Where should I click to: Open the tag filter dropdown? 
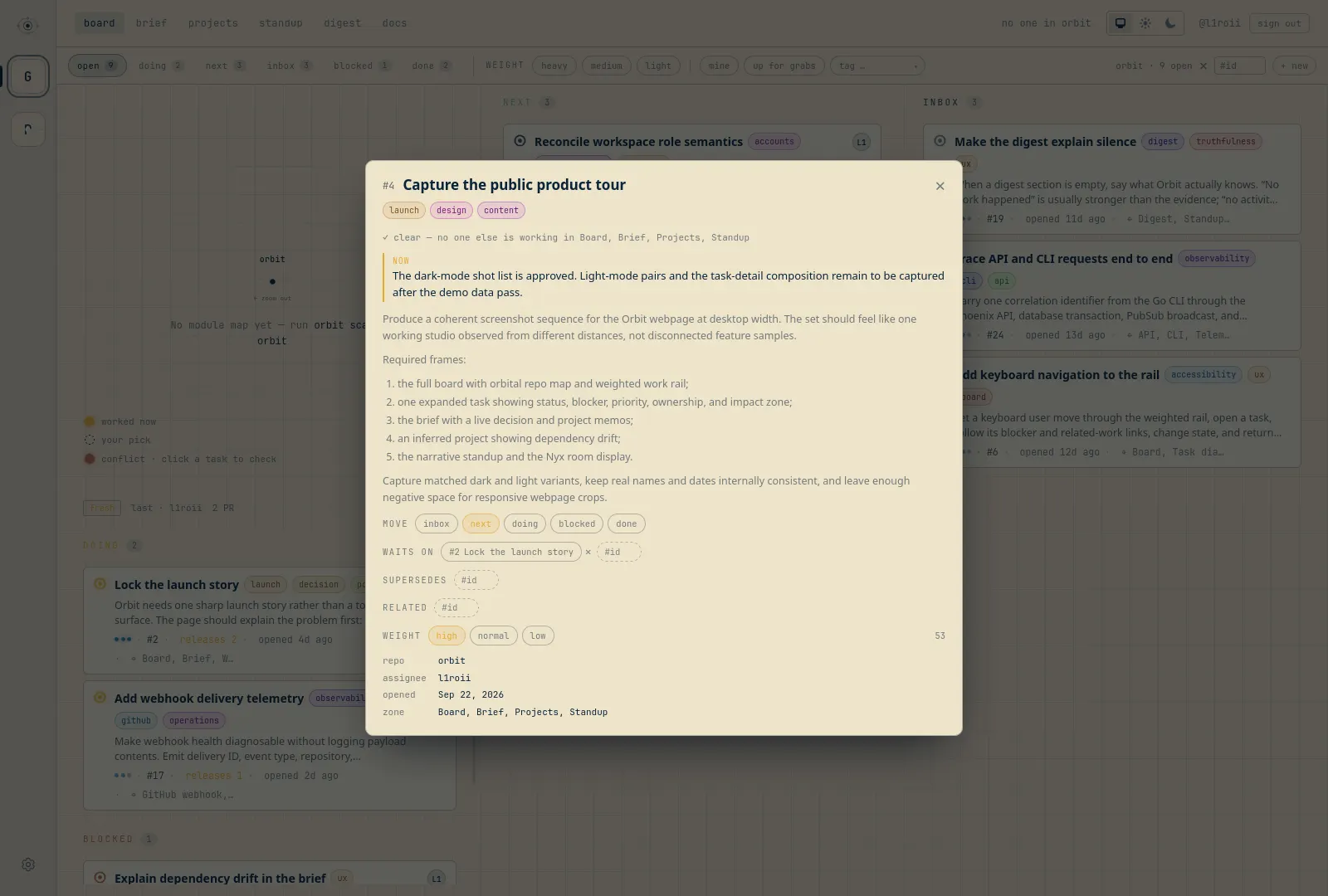(x=877, y=66)
